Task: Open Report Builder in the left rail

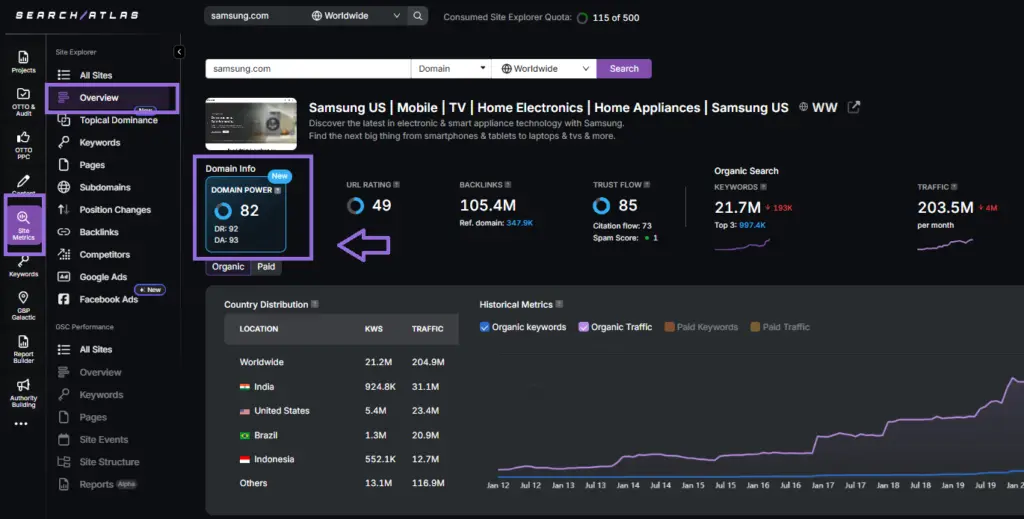Action: pos(24,349)
